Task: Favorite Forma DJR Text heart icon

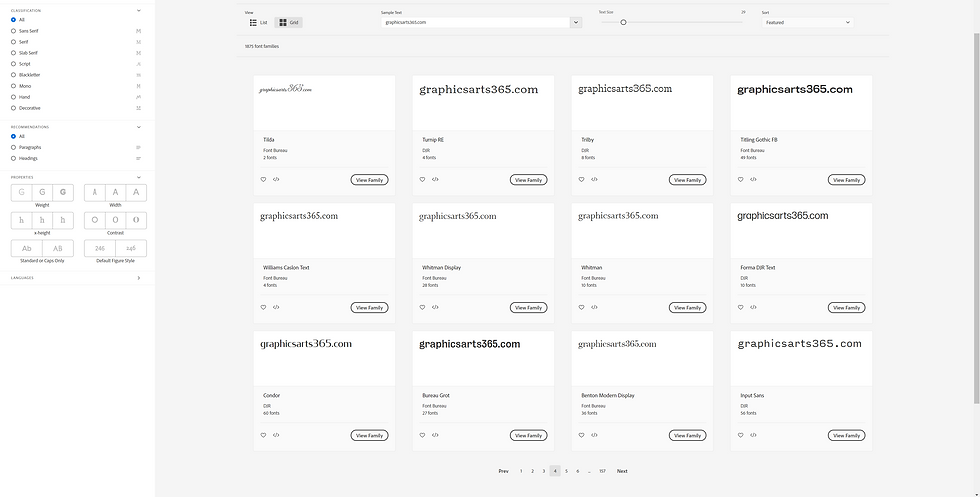Action: click(x=741, y=308)
